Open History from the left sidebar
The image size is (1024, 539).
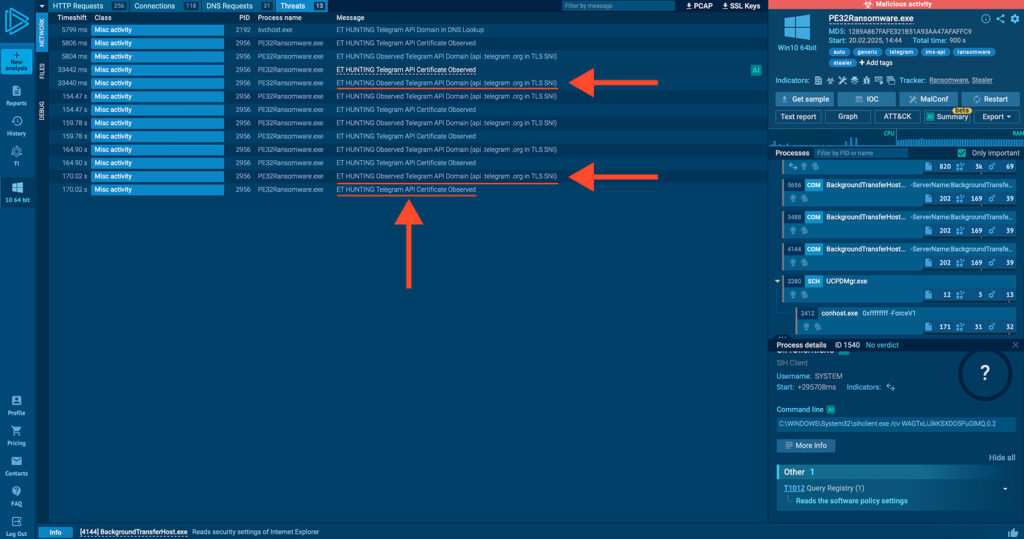point(16,125)
